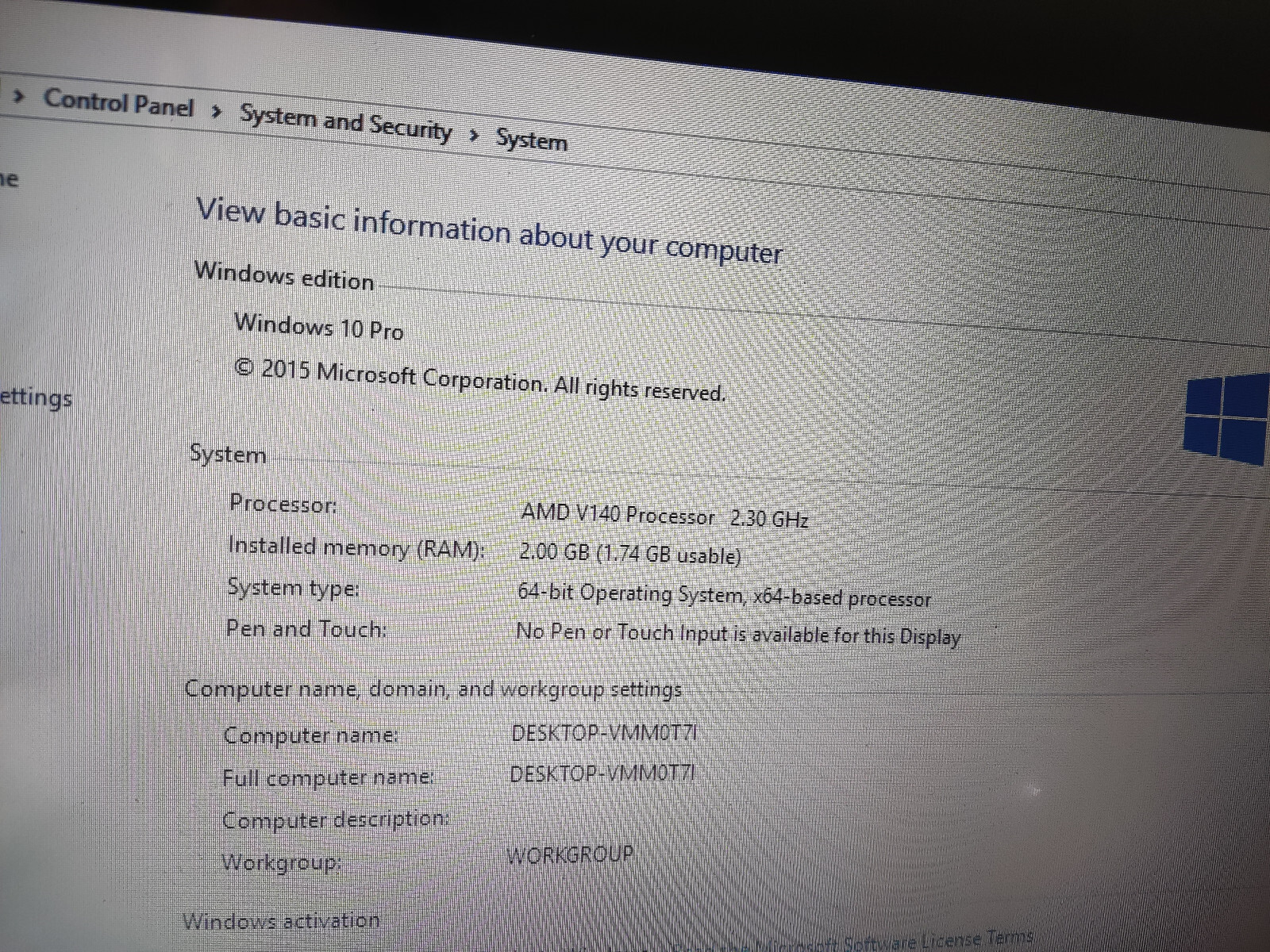Select Full computer name value

[x=602, y=773]
